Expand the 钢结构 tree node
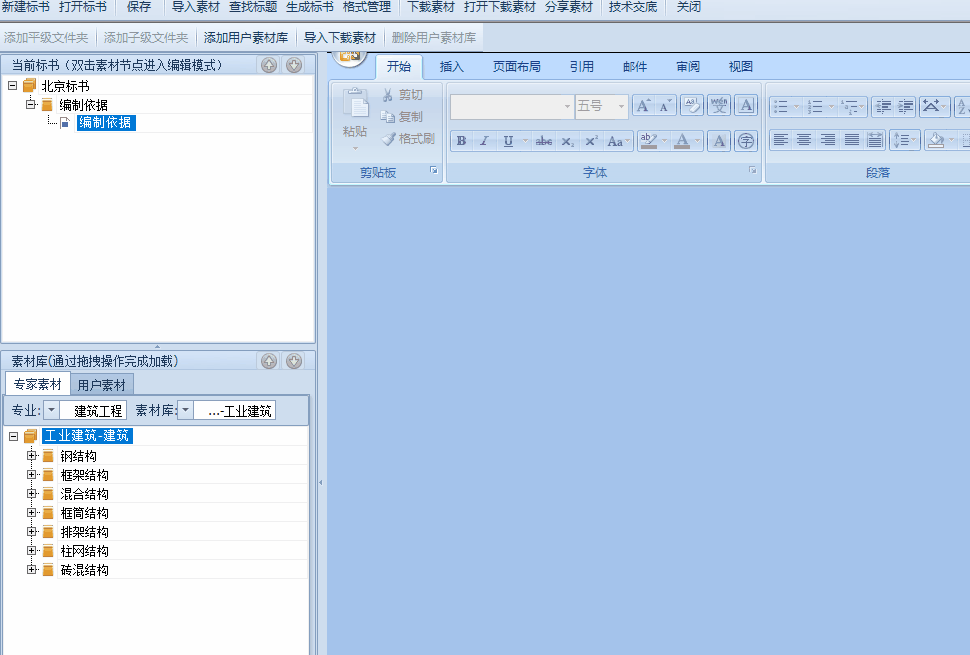 [x=32, y=456]
